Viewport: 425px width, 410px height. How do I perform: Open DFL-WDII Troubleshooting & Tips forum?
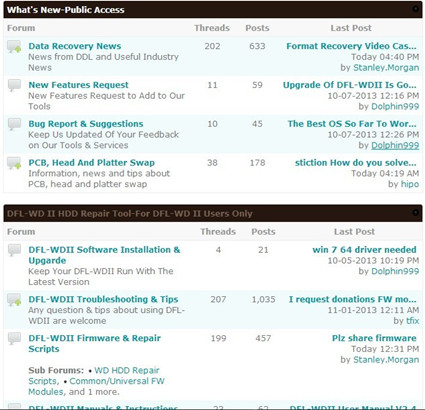tap(103, 299)
